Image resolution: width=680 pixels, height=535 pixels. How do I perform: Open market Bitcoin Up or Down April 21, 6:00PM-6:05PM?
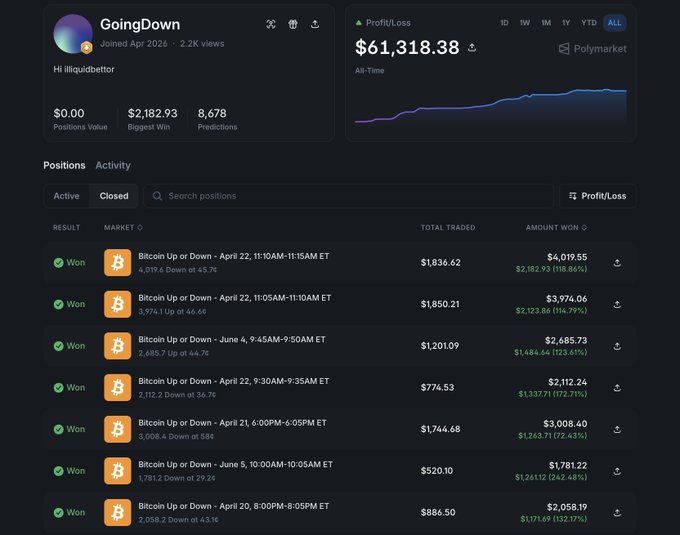[x=232, y=423]
